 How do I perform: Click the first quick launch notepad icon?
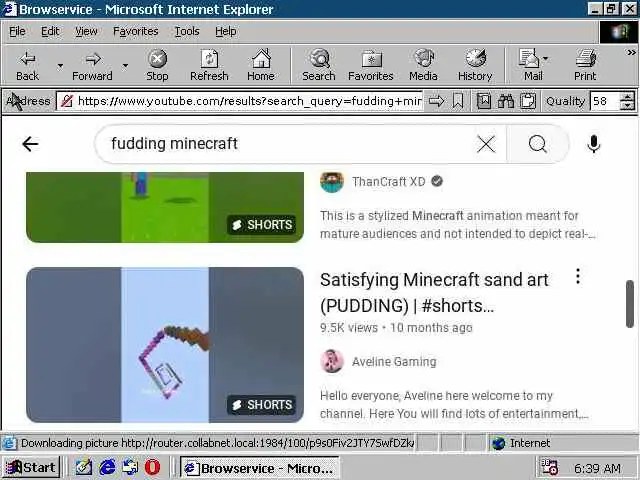(x=84, y=467)
